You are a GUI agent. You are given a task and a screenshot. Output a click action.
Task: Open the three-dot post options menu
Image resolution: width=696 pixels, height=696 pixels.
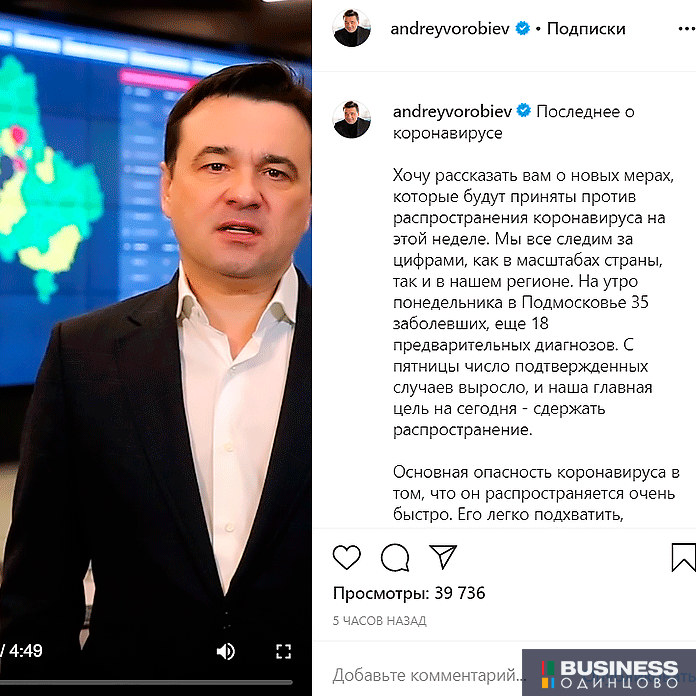click(687, 29)
